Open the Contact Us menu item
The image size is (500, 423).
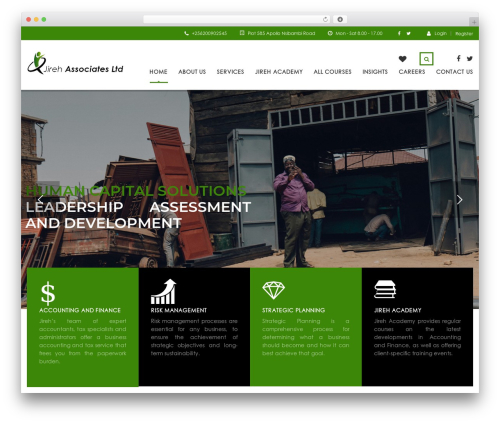pyautogui.click(x=454, y=72)
